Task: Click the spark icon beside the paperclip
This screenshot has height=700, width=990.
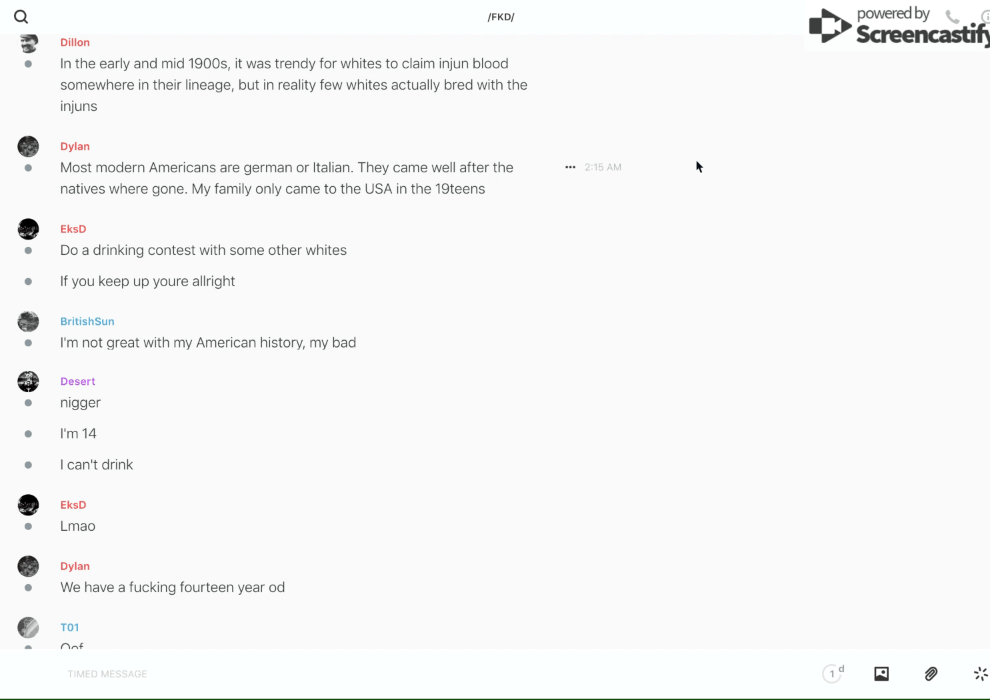Action: (981, 674)
